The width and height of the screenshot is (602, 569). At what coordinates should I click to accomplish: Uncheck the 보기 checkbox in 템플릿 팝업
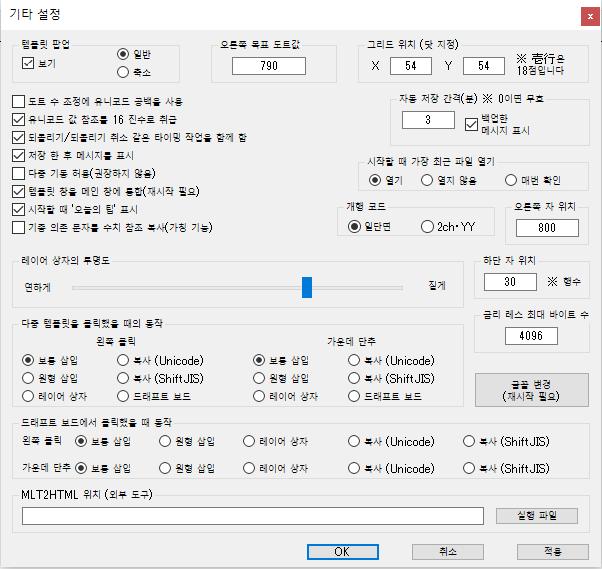coord(28,62)
